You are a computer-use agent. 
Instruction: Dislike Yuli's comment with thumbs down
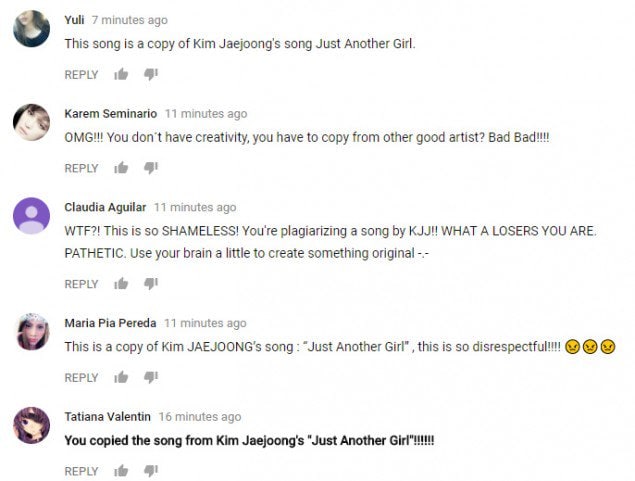(151, 74)
